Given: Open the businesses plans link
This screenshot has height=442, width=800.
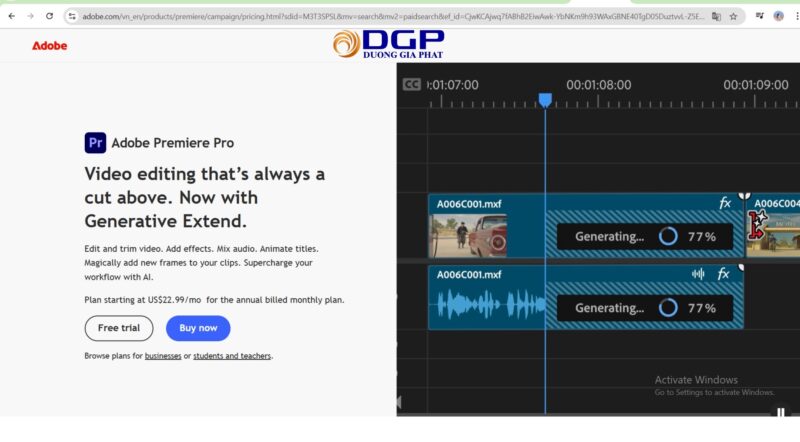Looking at the screenshot, I should 163,356.
